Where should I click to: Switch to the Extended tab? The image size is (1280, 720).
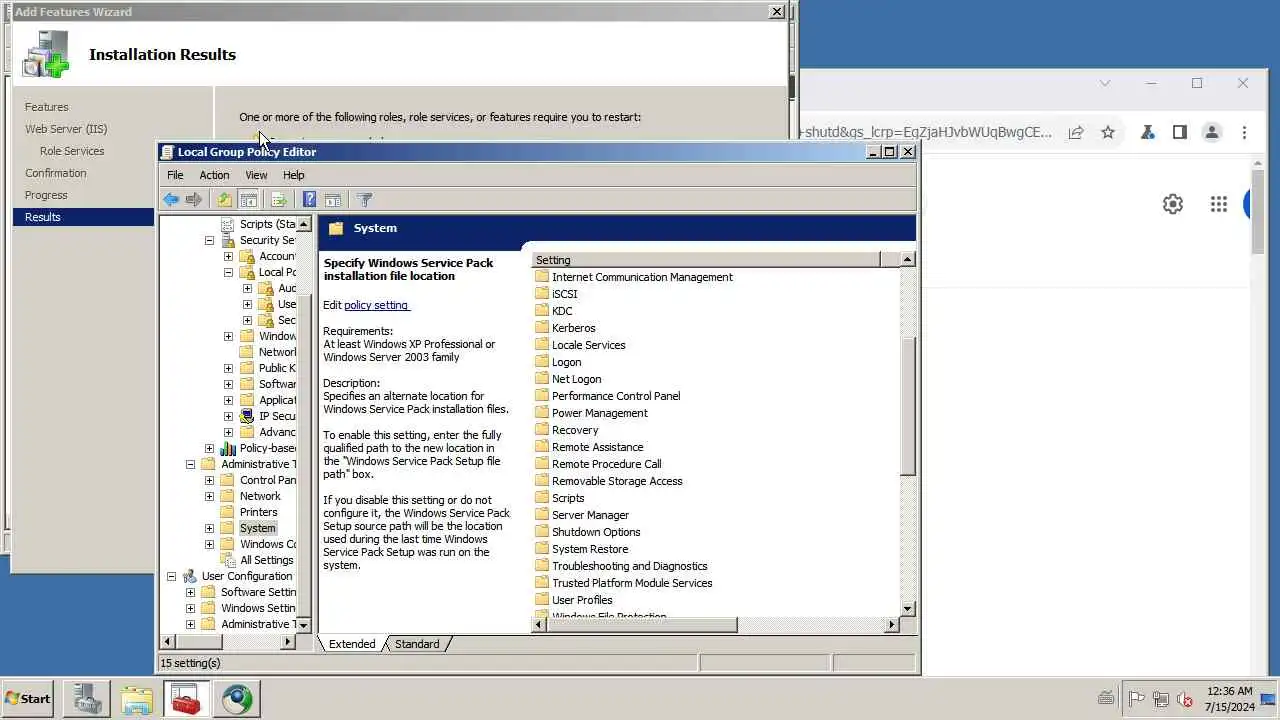tap(352, 644)
